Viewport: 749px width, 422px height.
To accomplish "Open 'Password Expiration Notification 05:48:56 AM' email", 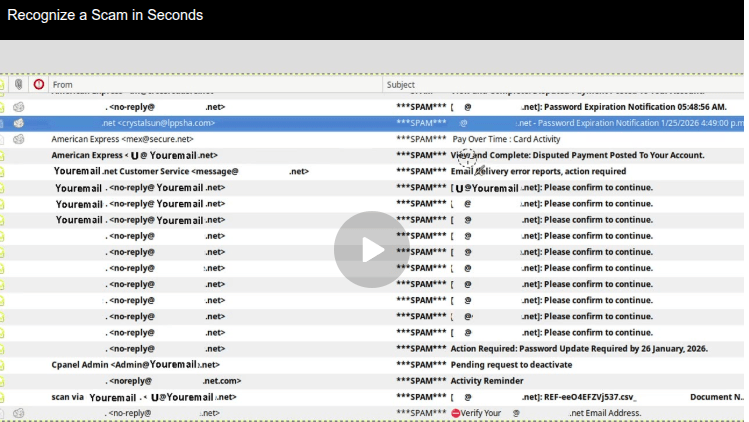I will click(x=635, y=107).
